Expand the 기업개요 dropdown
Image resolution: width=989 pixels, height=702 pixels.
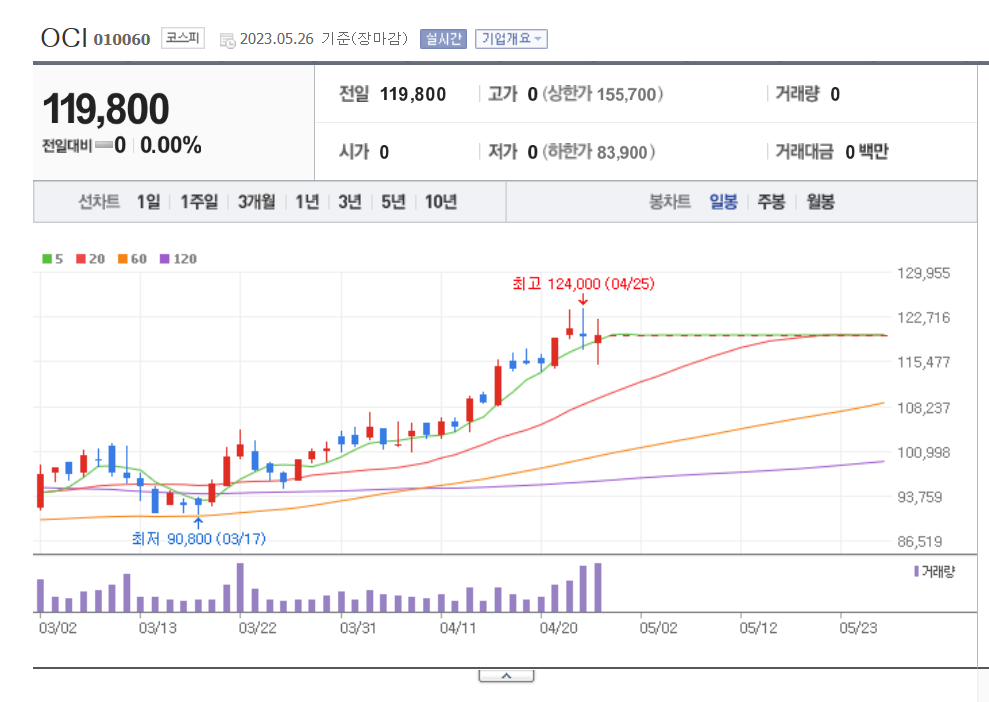coord(511,39)
